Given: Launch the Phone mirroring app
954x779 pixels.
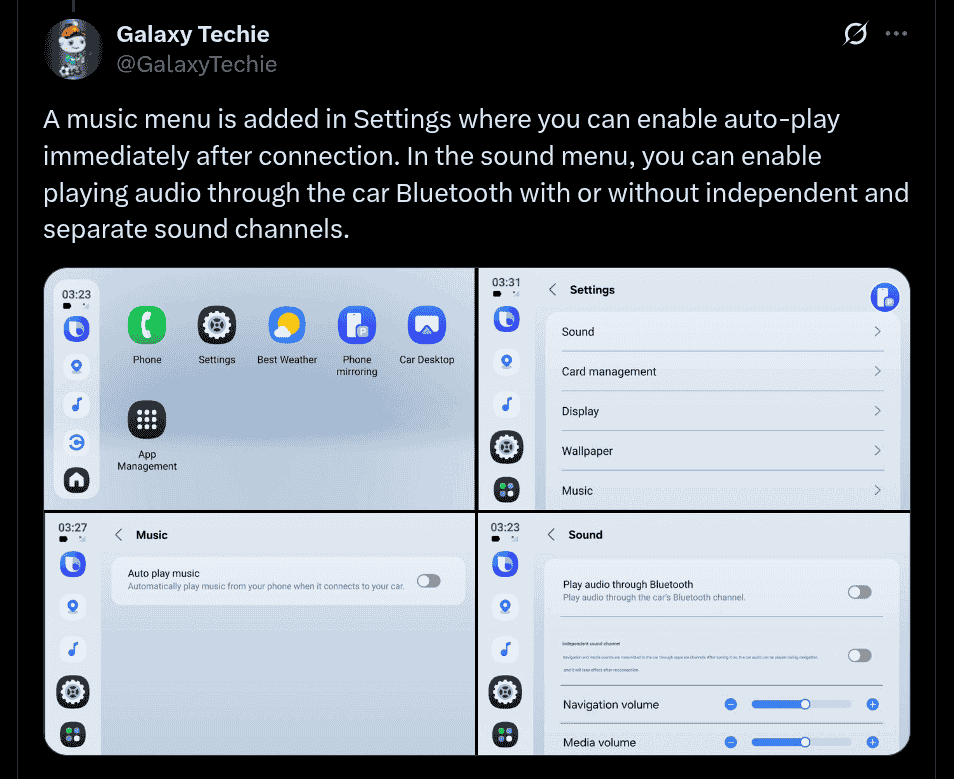Looking at the screenshot, I should click(357, 326).
